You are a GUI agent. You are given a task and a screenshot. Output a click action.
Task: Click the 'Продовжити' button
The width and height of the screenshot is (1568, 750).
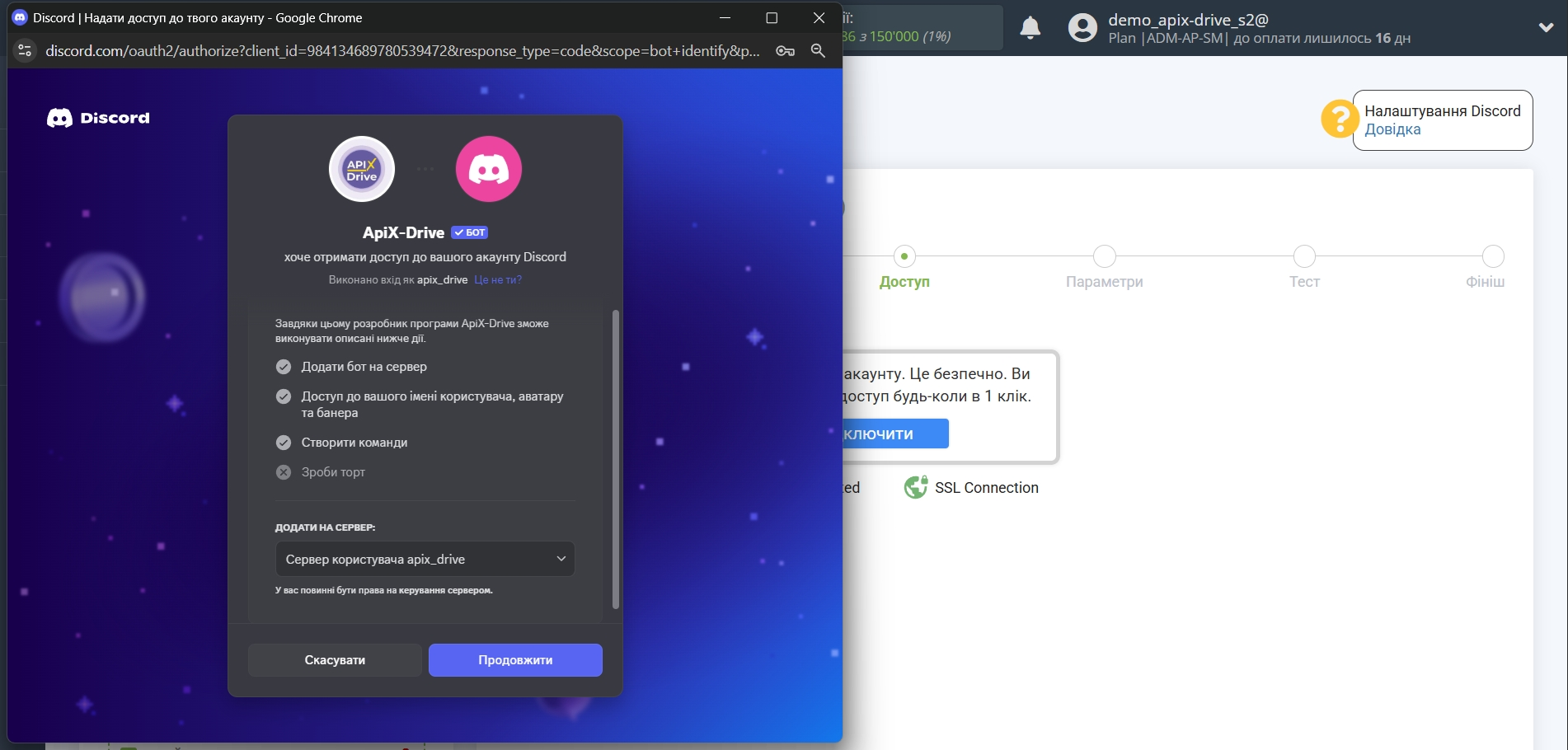pos(515,660)
